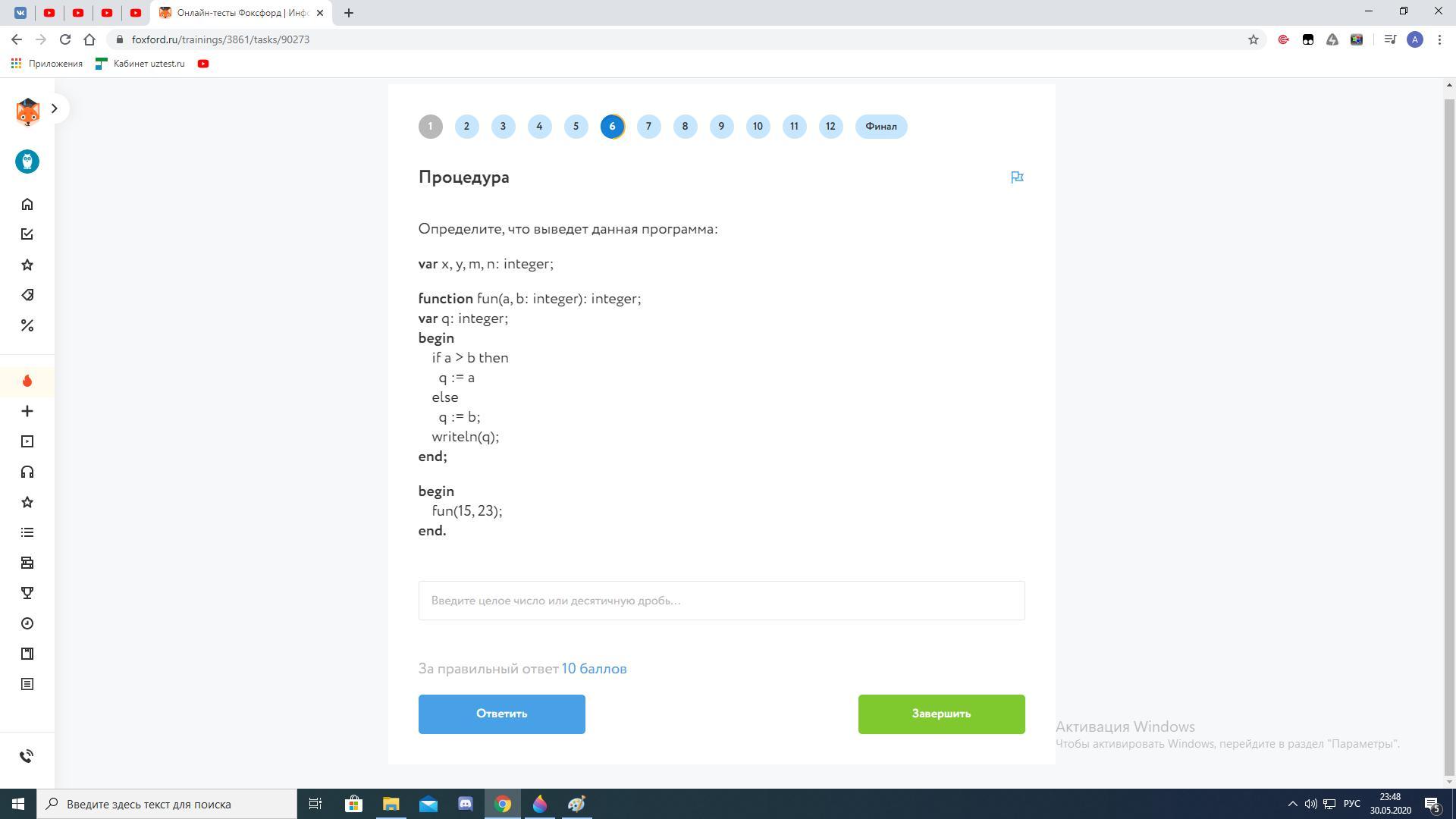The width and height of the screenshot is (1456, 819).
Task: Close the Фоксфорд tab
Action: point(319,13)
